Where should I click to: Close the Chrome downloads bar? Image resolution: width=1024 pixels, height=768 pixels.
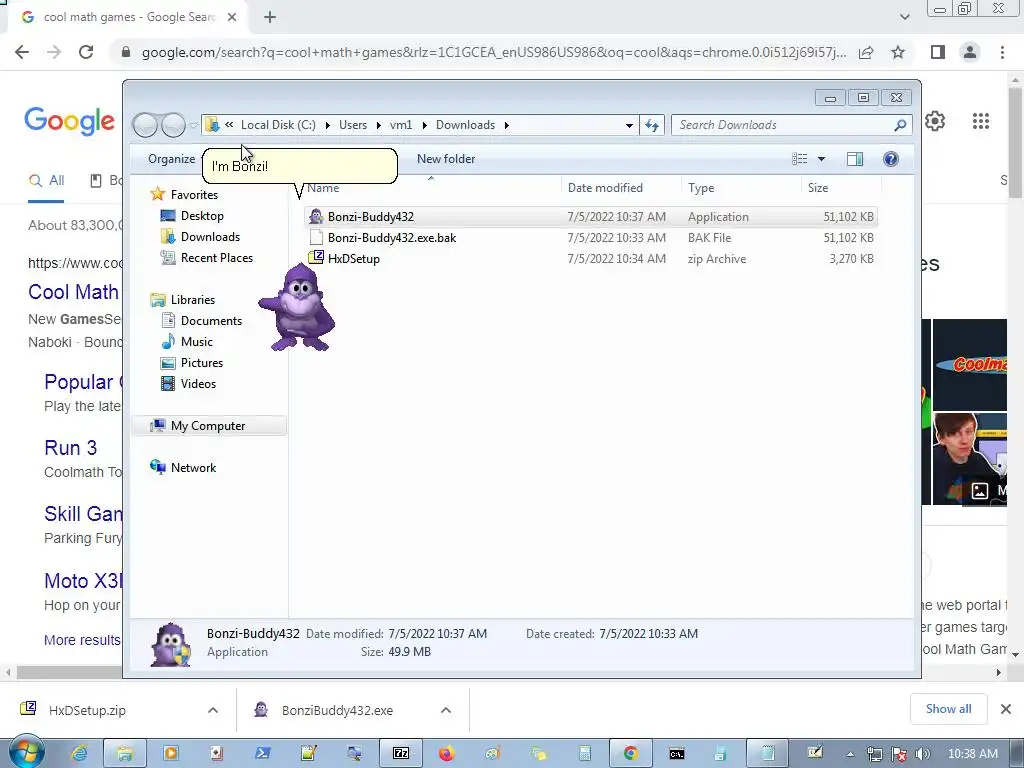(1006, 709)
